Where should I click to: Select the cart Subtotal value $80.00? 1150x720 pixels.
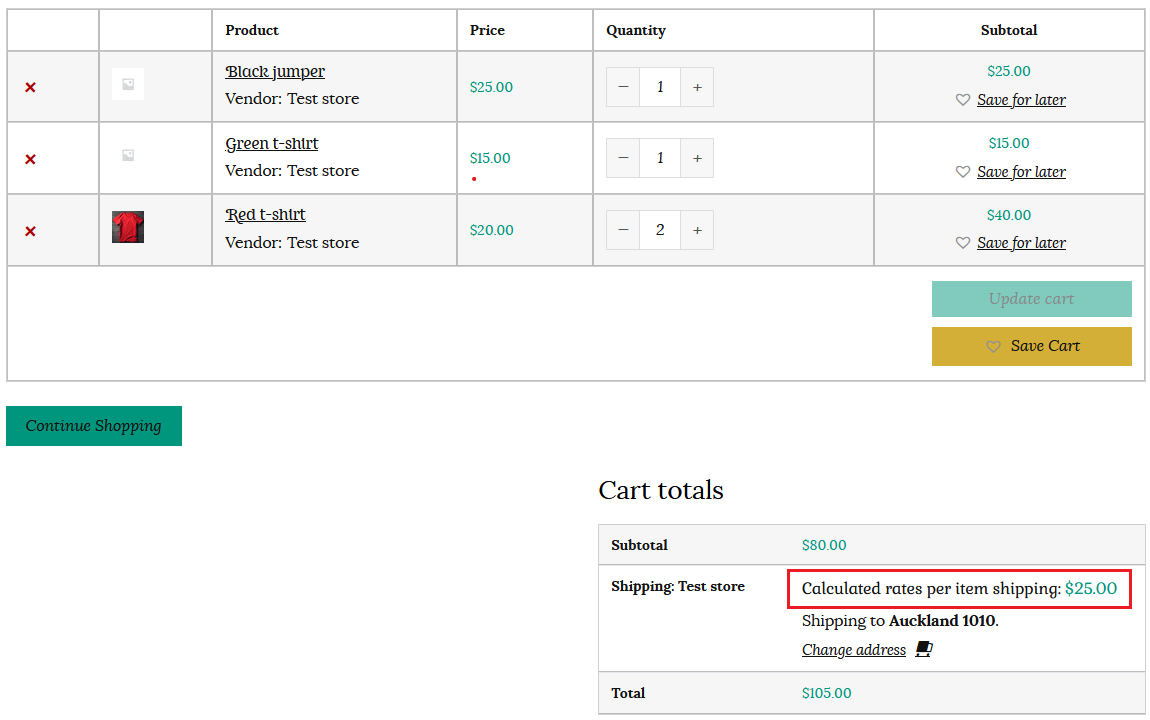[x=824, y=545]
